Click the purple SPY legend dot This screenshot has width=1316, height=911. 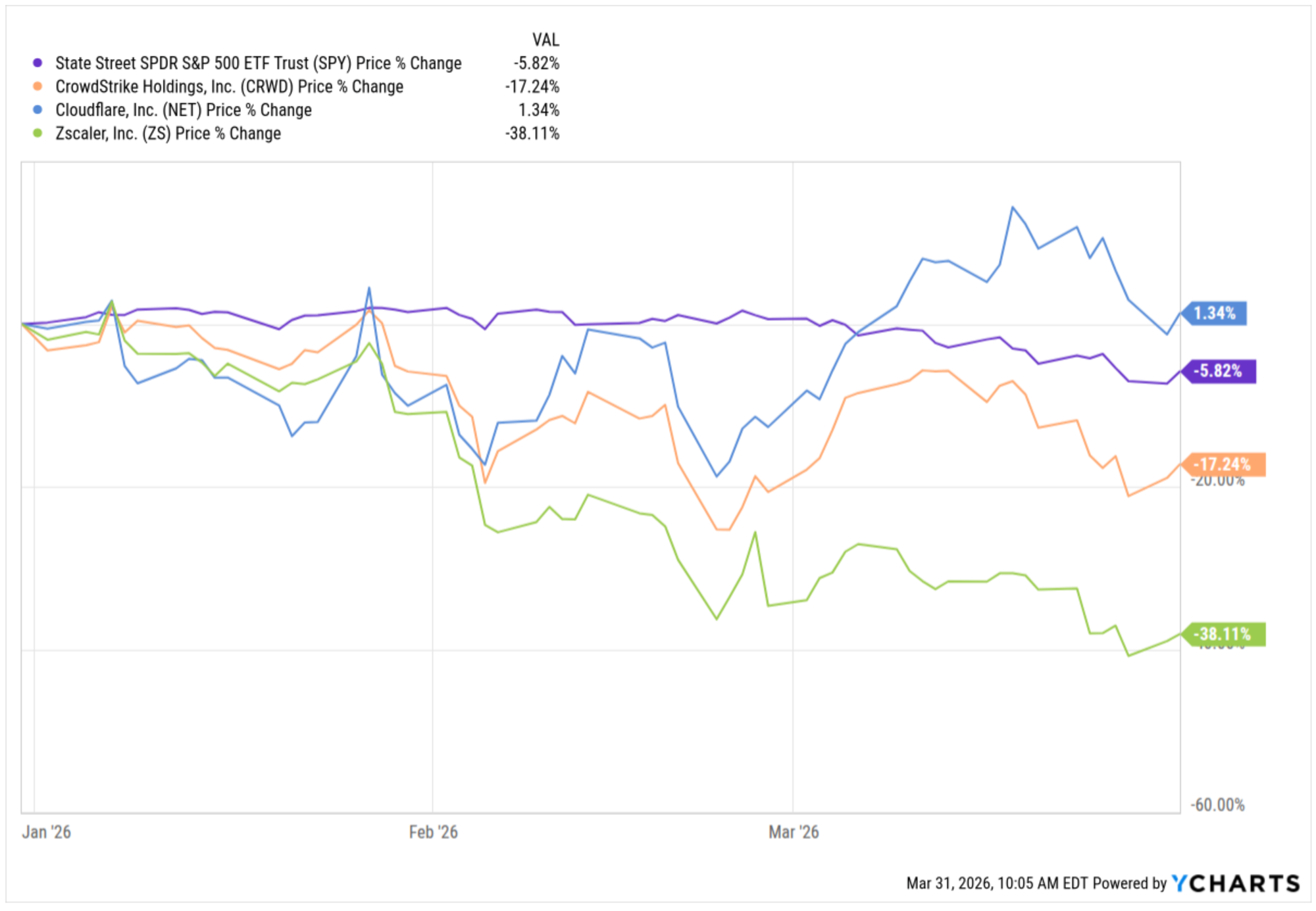[x=38, y=63]
